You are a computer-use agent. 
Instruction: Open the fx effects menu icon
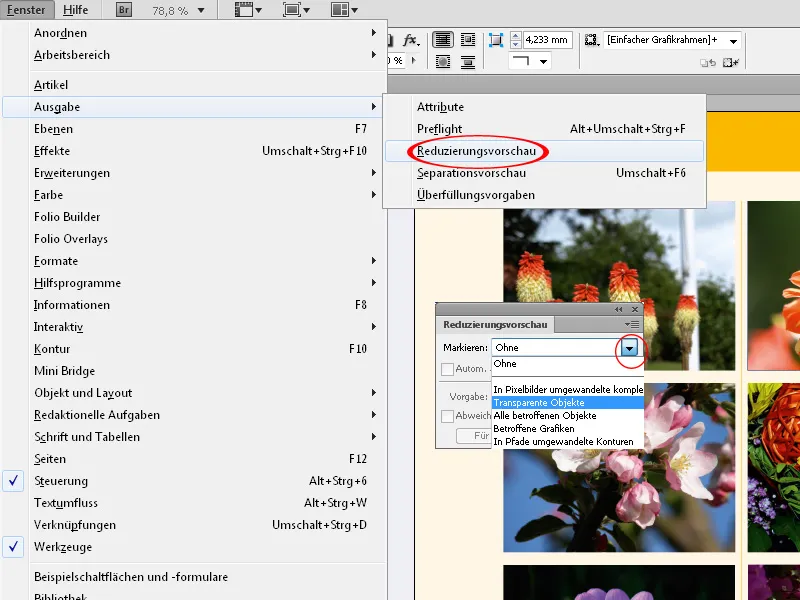coord(410,40)
